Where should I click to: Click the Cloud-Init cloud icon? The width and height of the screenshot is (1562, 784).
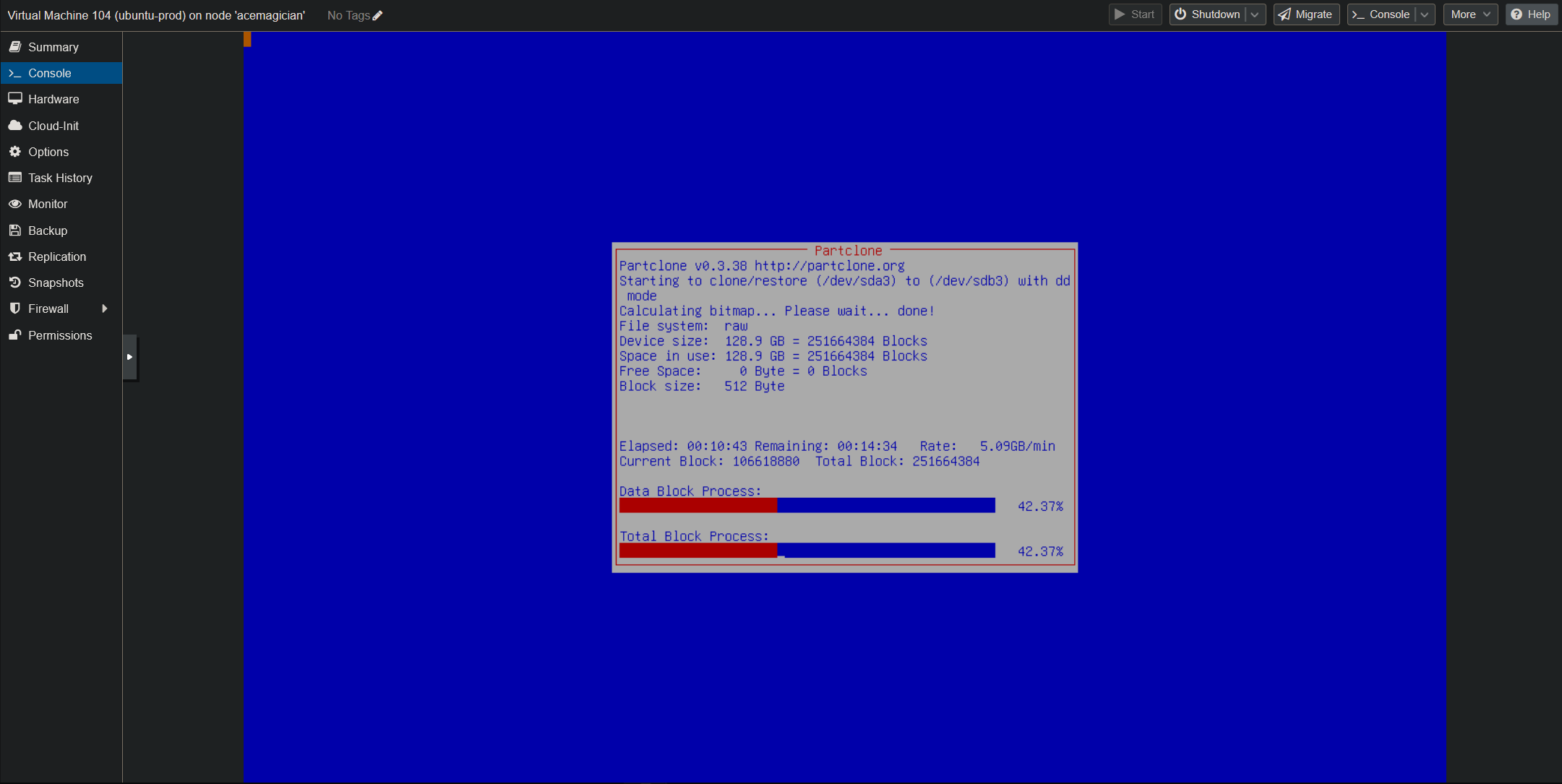[x=14, y=126]
